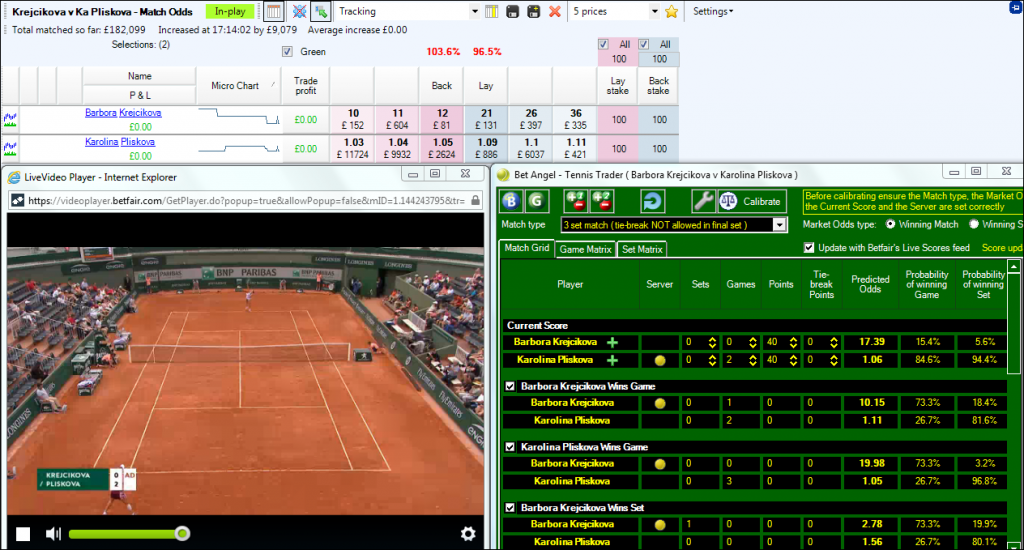
Task: Switch to the Match Grid tab
Action: point(526,248)
